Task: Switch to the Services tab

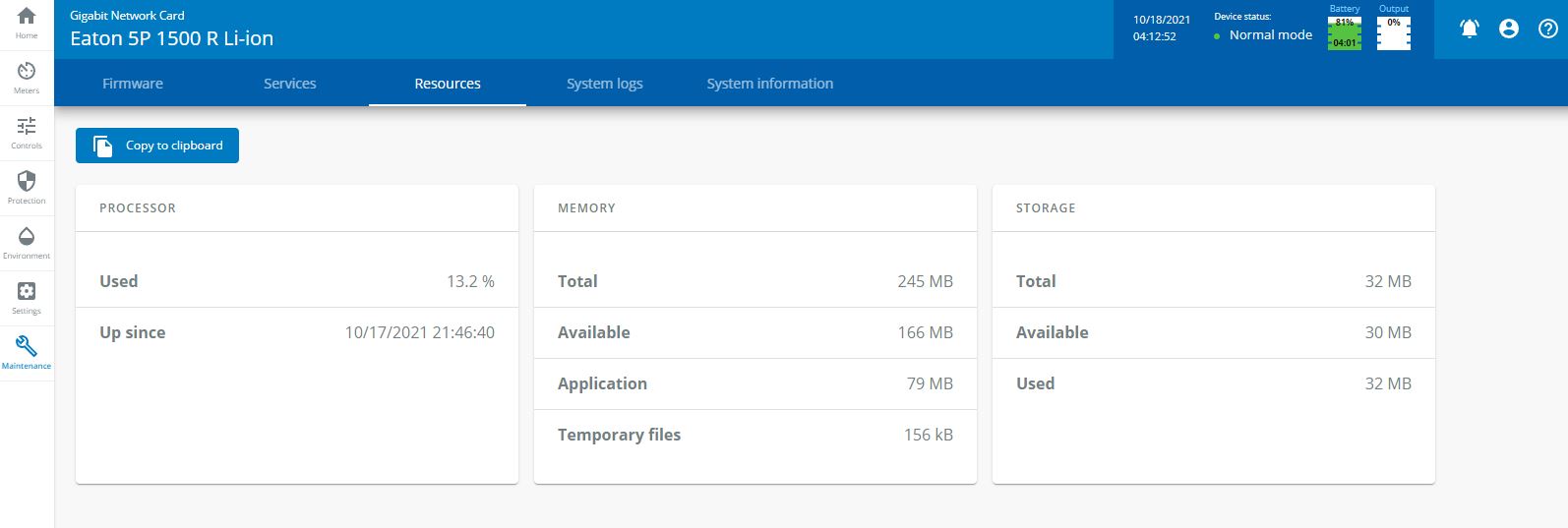Action: tap(289, 84)
